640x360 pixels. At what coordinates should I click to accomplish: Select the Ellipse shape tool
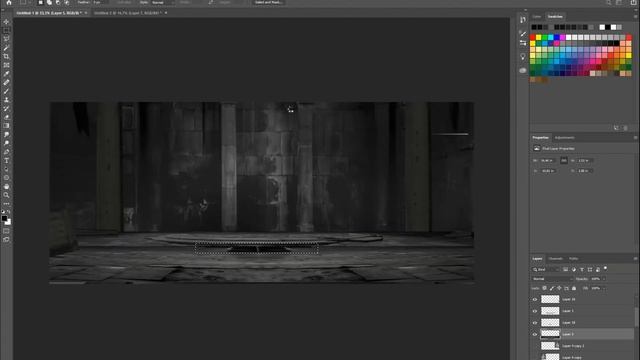(6, 178)
